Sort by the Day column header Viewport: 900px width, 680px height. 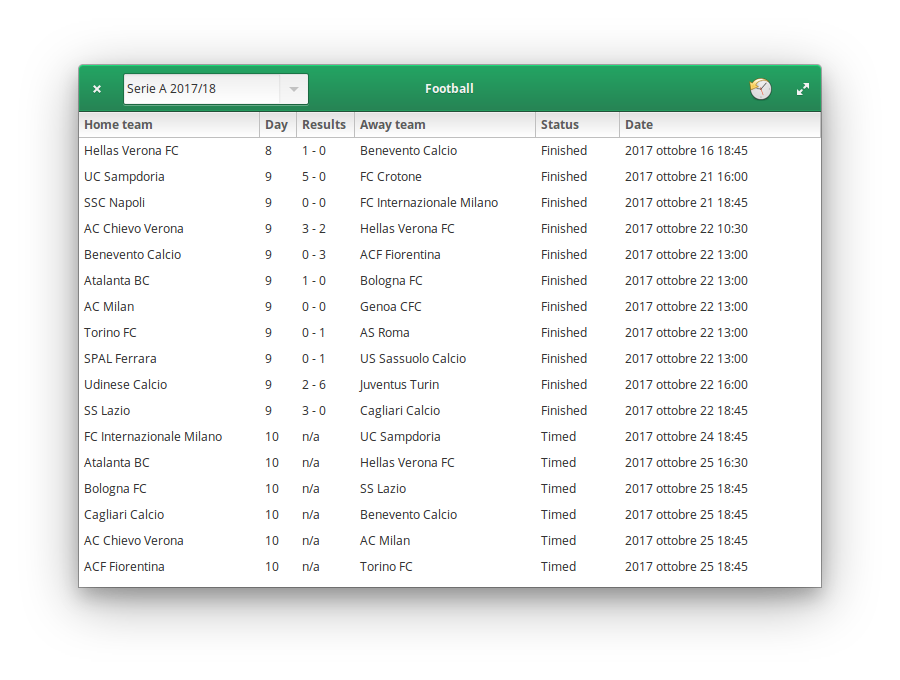278,125
